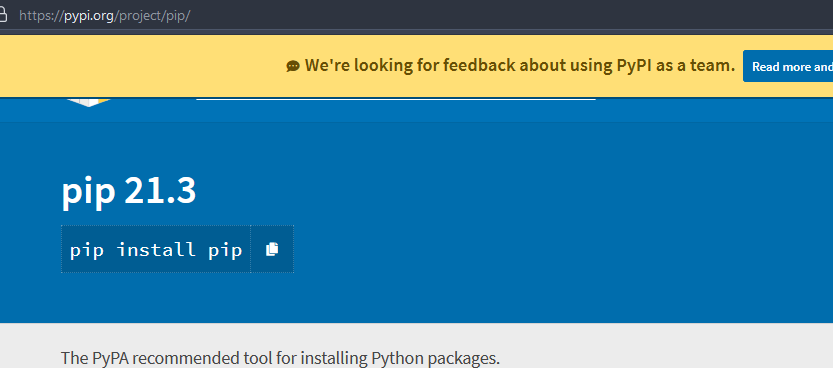Click the browser address bar URL
Viewport: 833px width, 368px height.
[105, 15]
